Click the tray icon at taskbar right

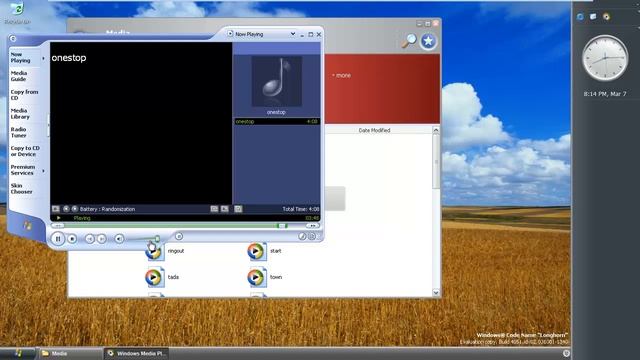tap(566, 353)
